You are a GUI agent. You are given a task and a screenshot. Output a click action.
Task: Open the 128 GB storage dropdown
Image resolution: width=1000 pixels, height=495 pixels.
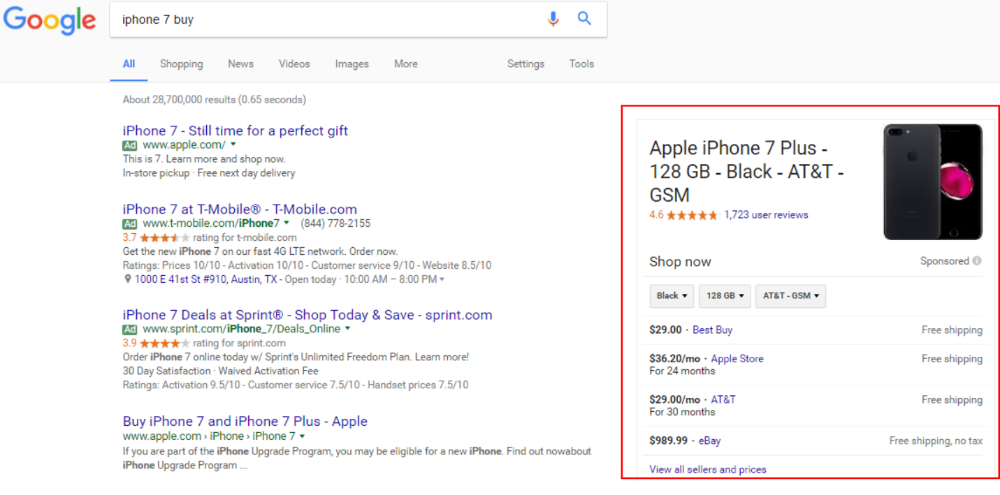[724, 296]
